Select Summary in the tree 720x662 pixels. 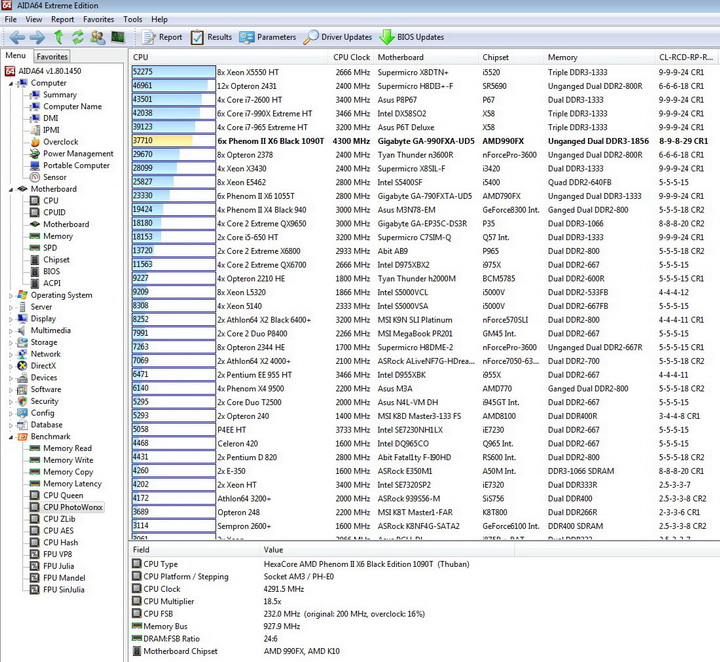coord(60,95)
